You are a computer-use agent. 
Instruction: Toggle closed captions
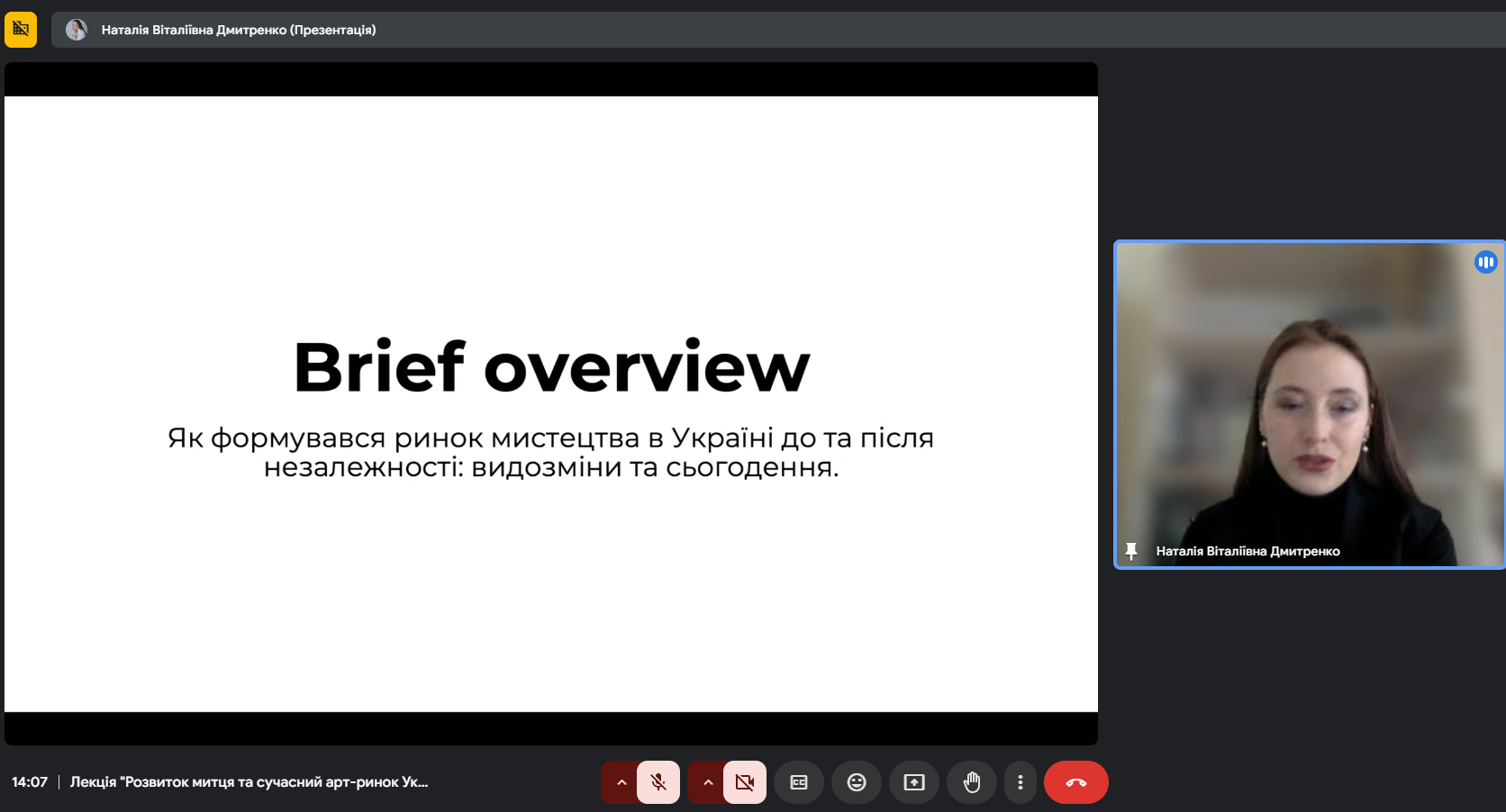[x=799, y=782]
